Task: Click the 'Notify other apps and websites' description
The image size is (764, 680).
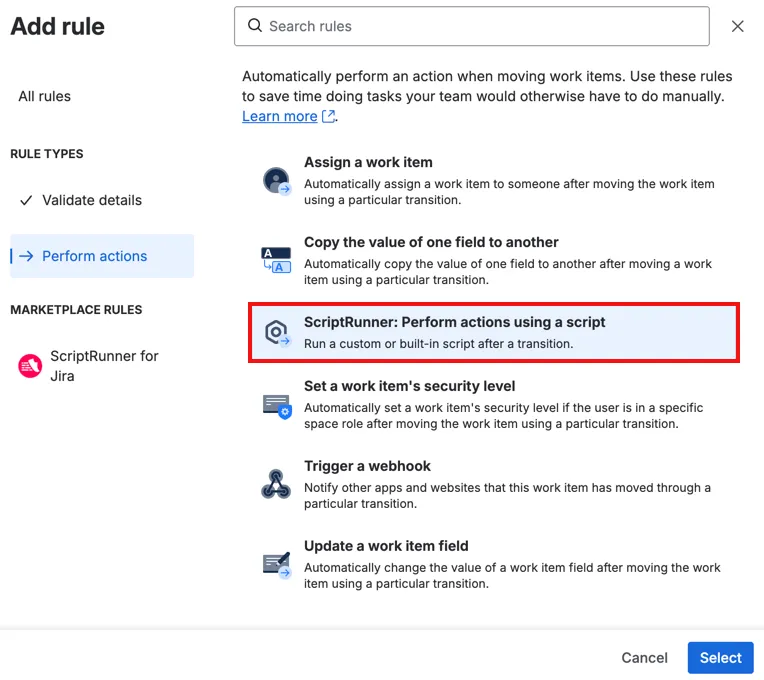Action: tap(507, 496)
